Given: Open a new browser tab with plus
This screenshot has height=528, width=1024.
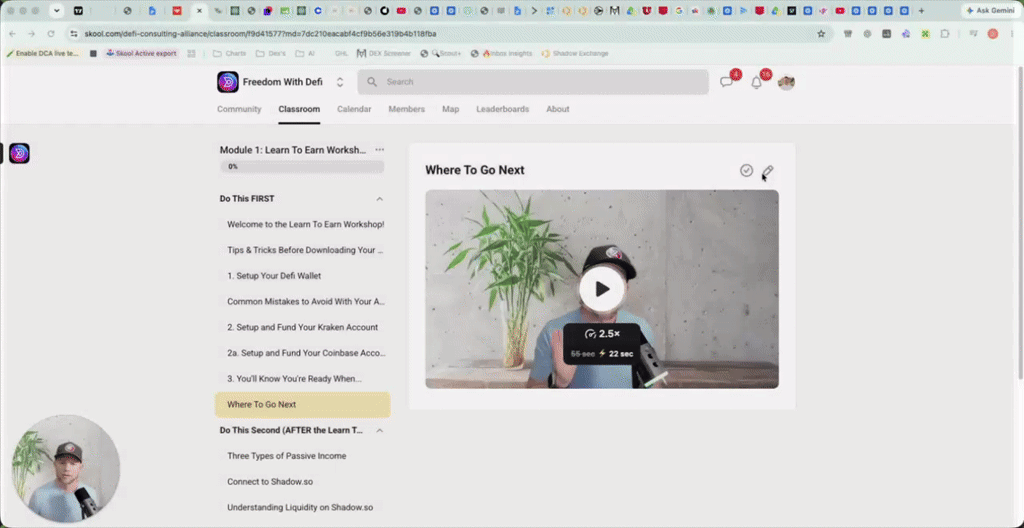Looking at the screenshot, I should (921, 10).
